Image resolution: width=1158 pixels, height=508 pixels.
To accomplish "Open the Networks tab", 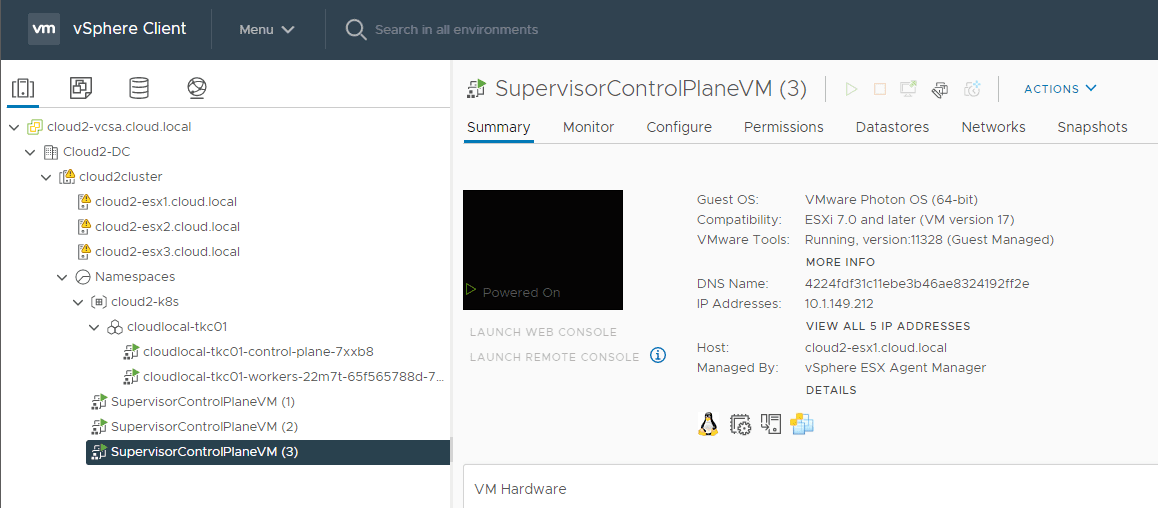I will tap(993, 127).
